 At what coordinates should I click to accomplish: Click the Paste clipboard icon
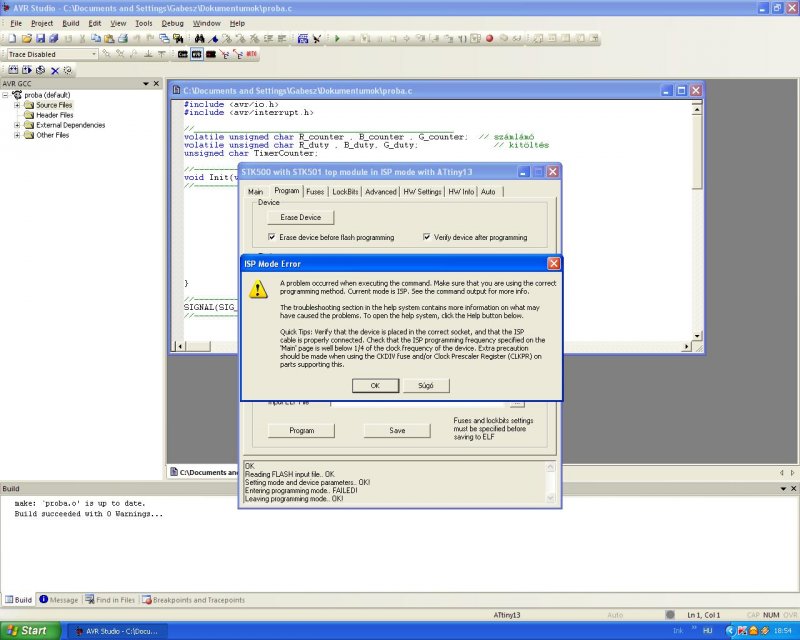[x=109, y=38]
